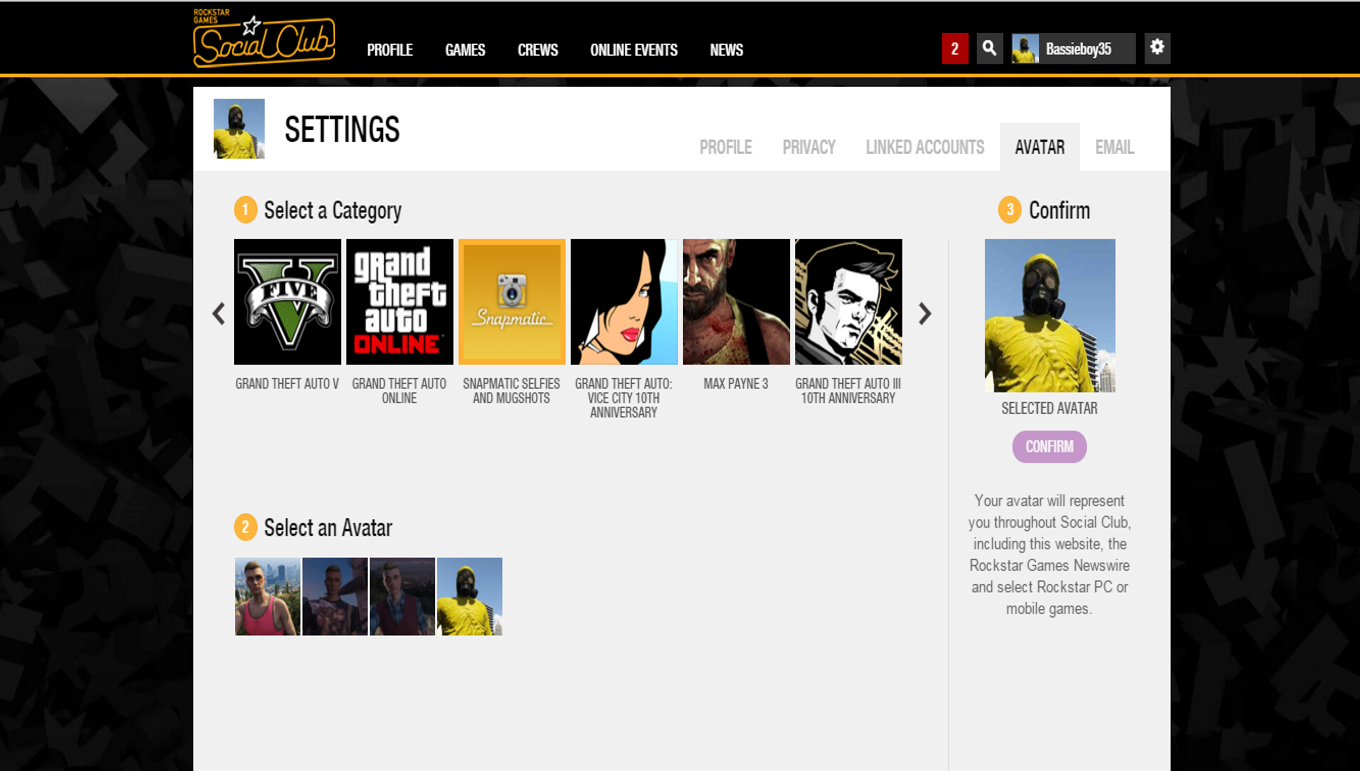The height and width of the screenshot is (771, 1360).
Task: Click the small avatar beside the Settings heading
Action: (x=239, y=128)
